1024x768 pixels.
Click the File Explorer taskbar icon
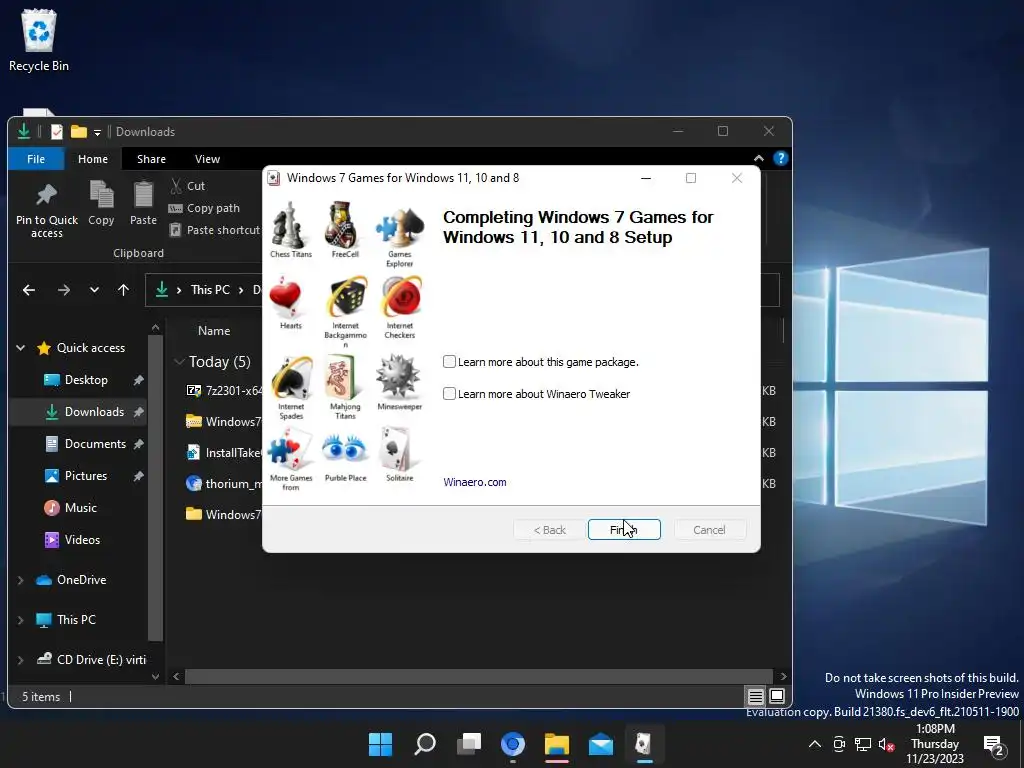tap(556, 744)
